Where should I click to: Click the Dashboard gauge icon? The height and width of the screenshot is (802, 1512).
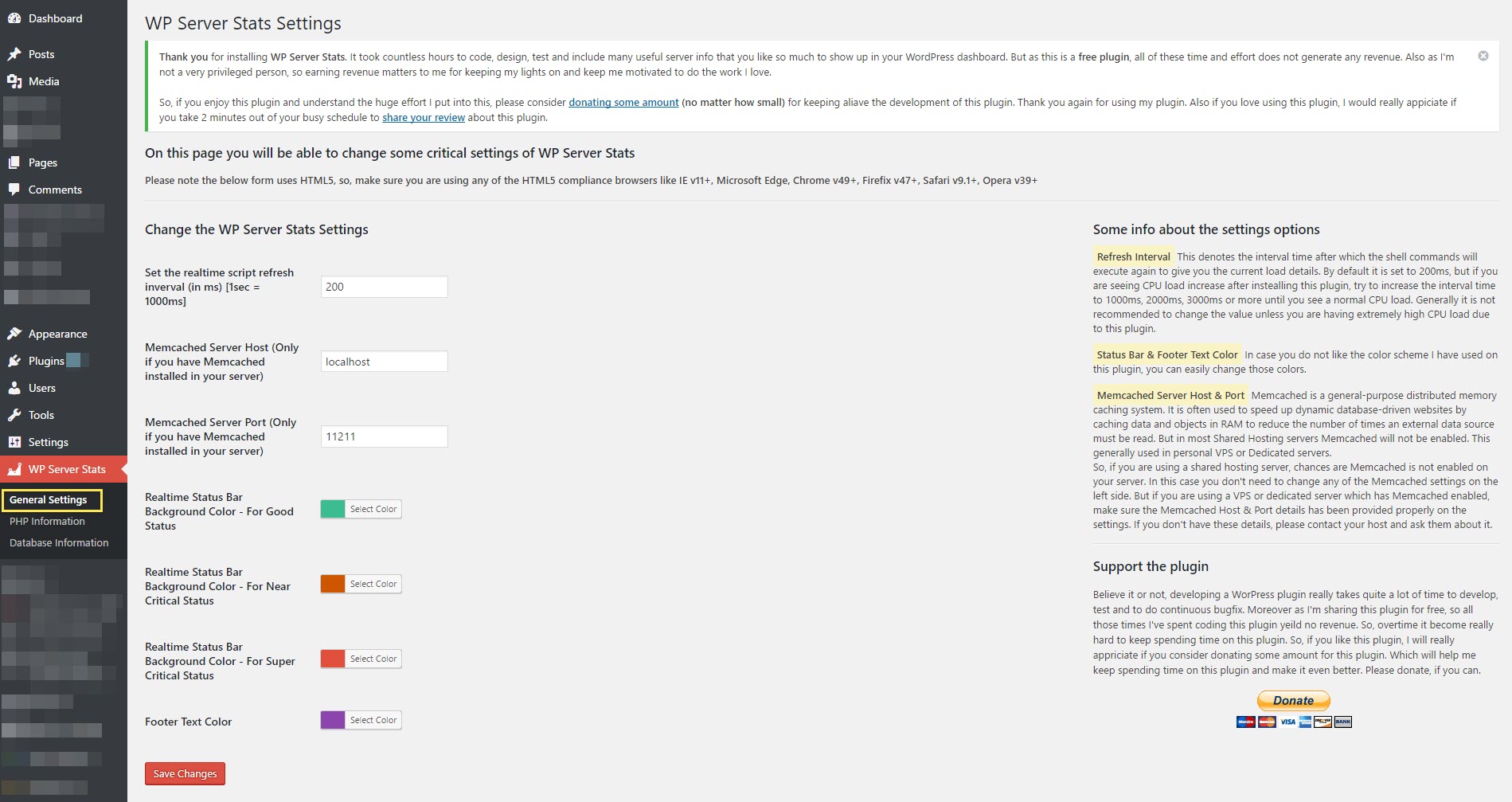14,18
